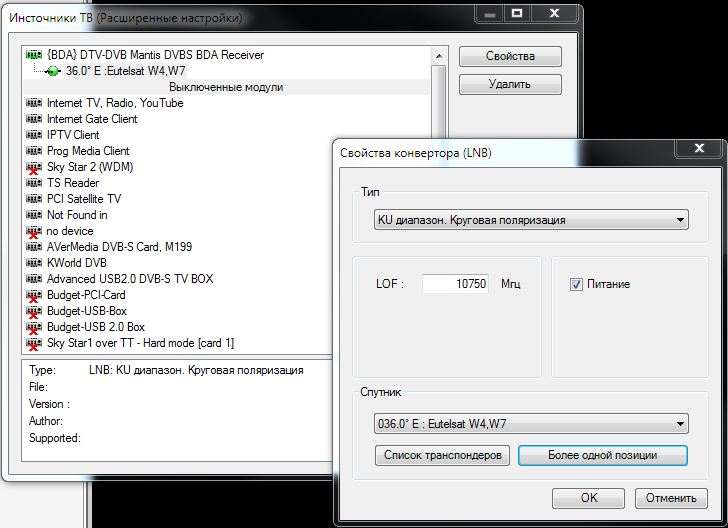Select the green satellite icon for Eutelsat W4,W7
This screenshot has height=528, width=728.
pyautogui.click(x=54, y=71)
